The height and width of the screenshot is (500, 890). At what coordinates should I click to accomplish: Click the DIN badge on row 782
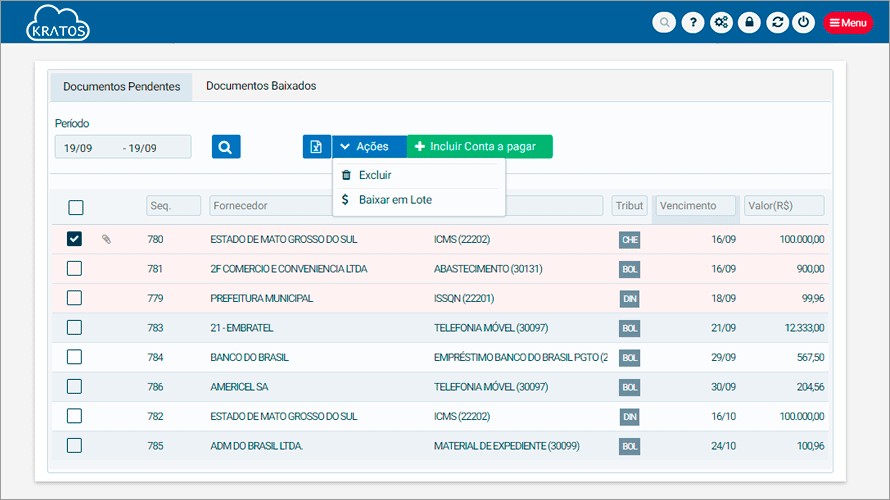(x=629, y=417)
